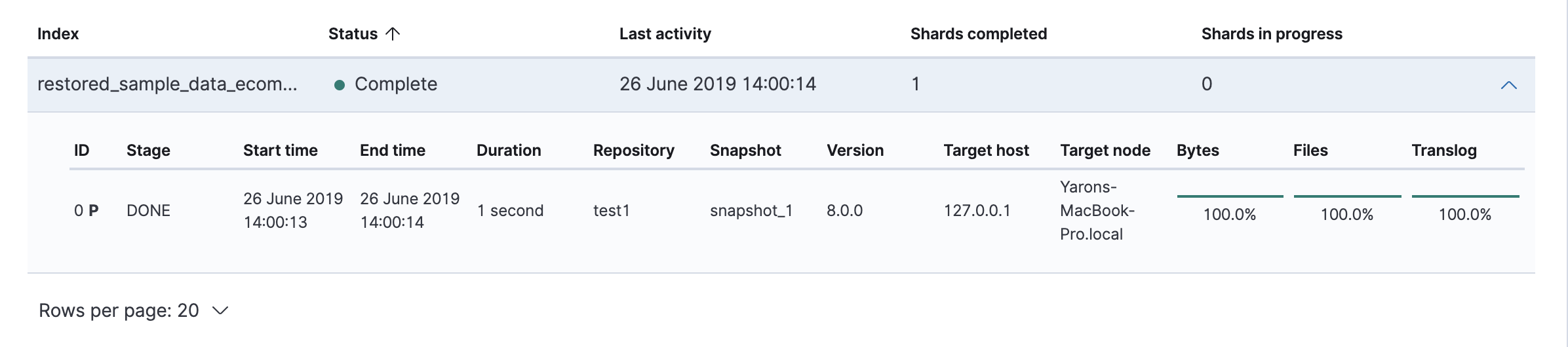Sort by Last activity column
Screen dimensions: 1568x347
click(665, 34)
